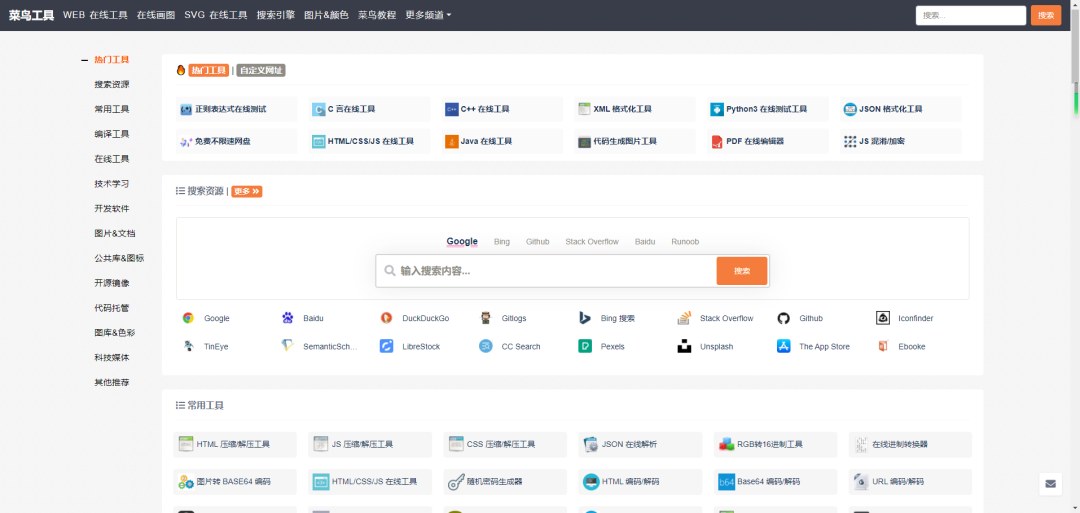Open 随机密码生成器 tool
The image size is (1080, 513).
click(x=506, y=481)
